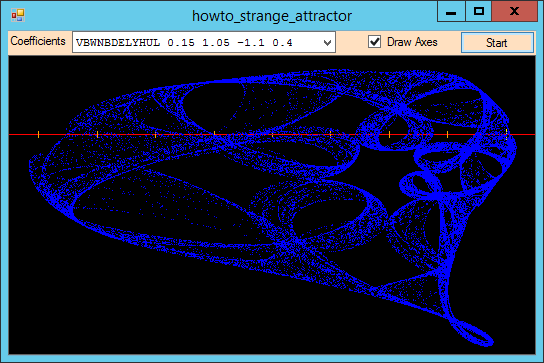
Task: Minimize the howto_strange_attractor window
Action: click(451, 12)
